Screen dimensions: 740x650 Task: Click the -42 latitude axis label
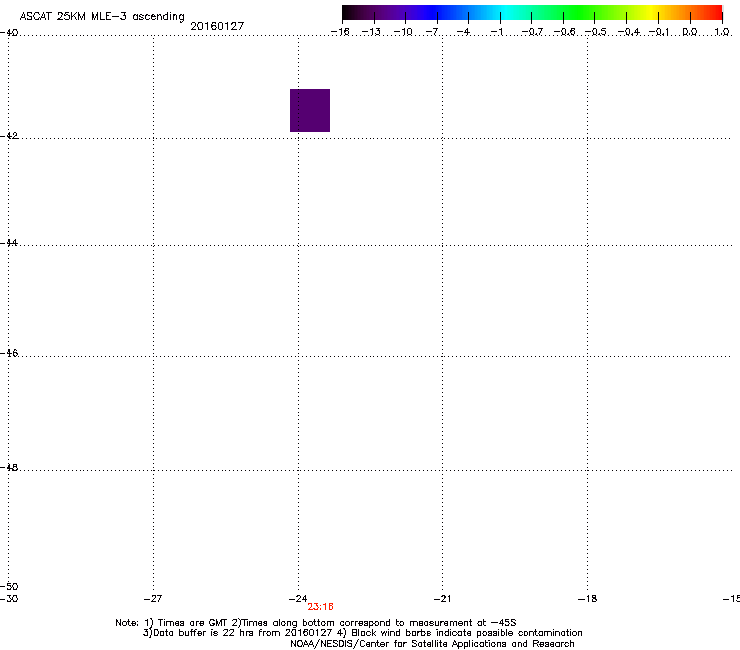pyautogui.click(x=9, y=135)
